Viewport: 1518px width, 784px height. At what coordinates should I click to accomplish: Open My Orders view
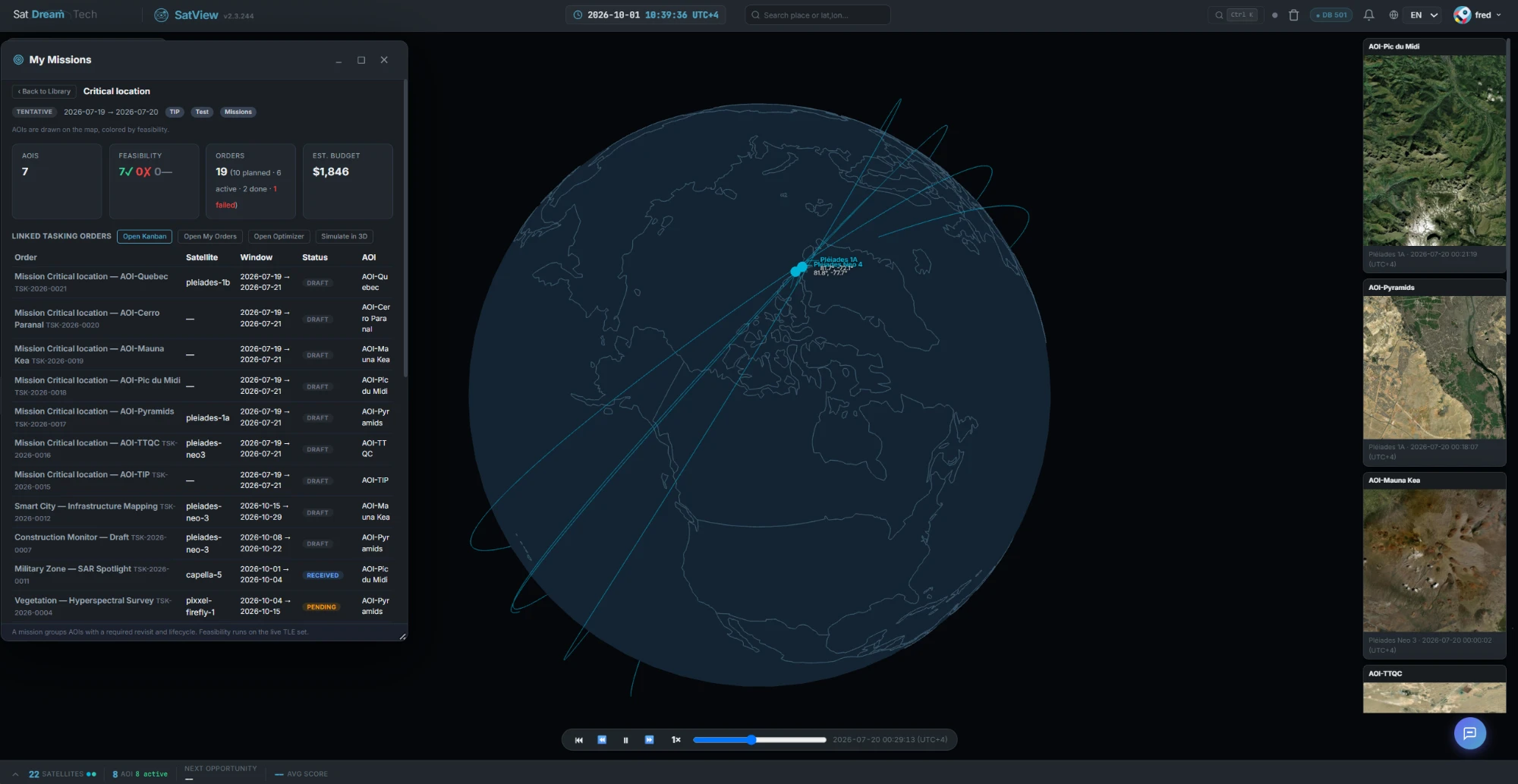pos(210,237)
